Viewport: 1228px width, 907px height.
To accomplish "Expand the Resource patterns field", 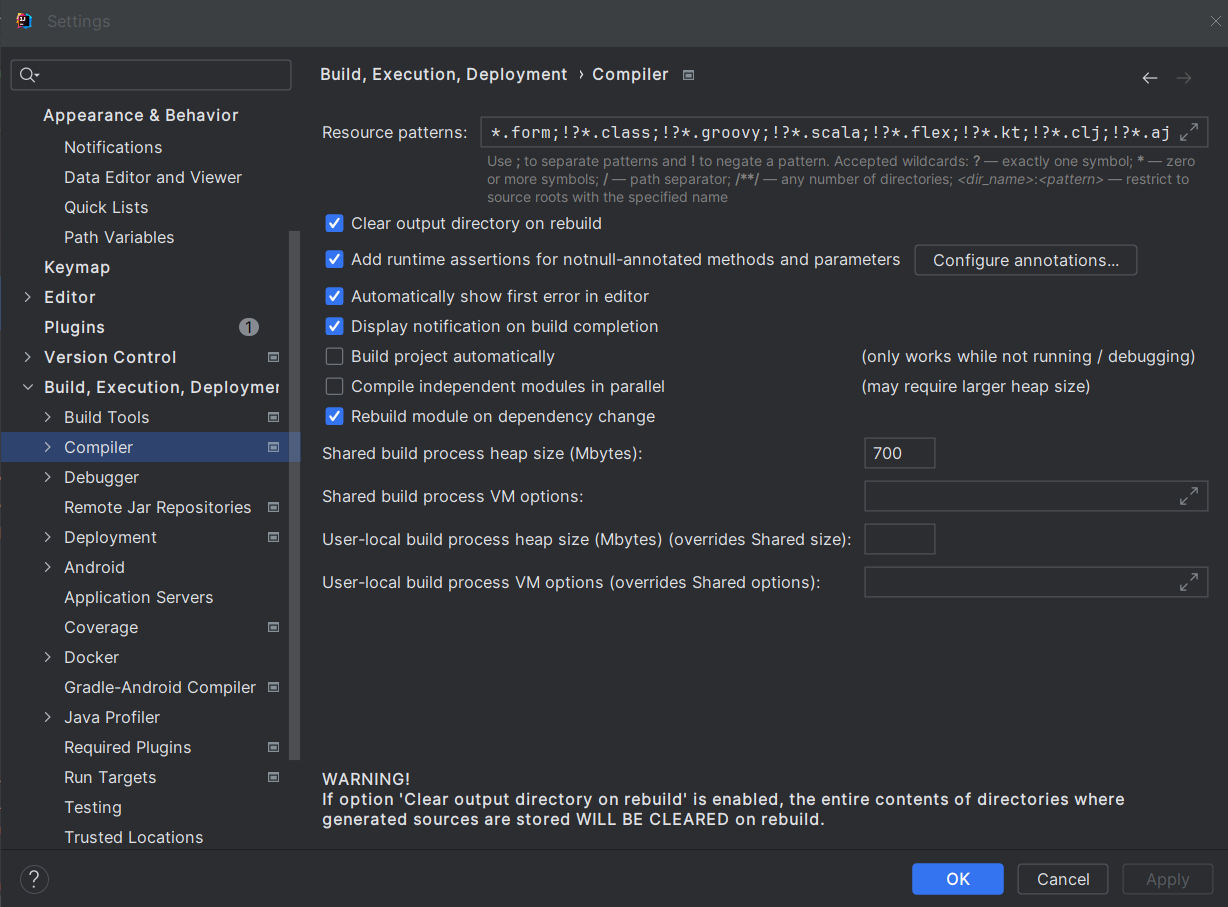I will [1189, 132].
